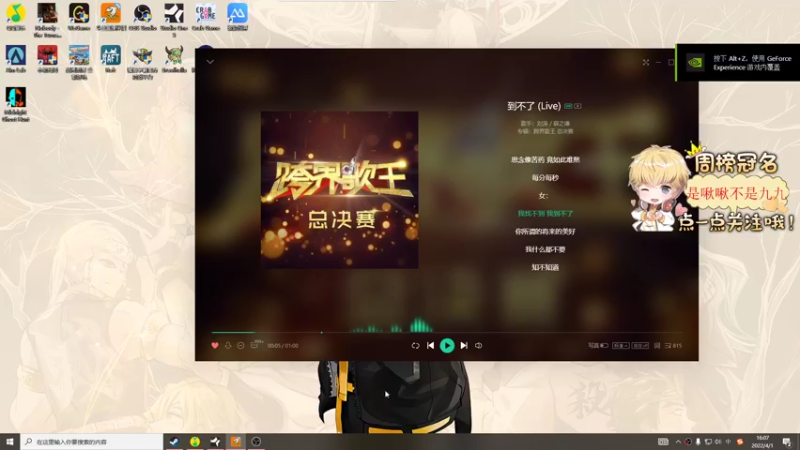Open the playlist queue showing 815
Screen dimensions: 800x450
(x=673, y=345)
